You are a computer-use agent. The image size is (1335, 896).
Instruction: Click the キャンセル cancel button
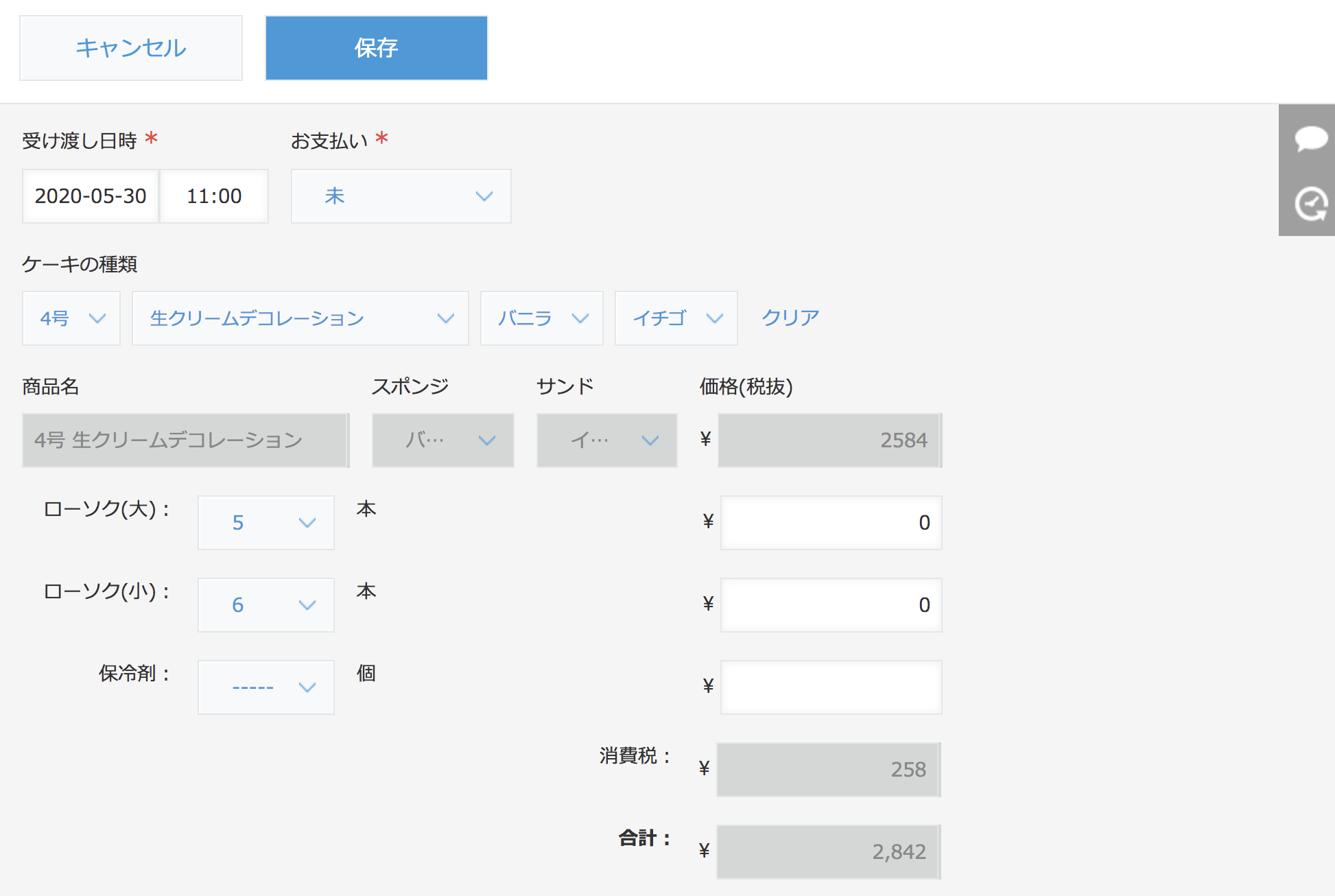pos(131,48)
